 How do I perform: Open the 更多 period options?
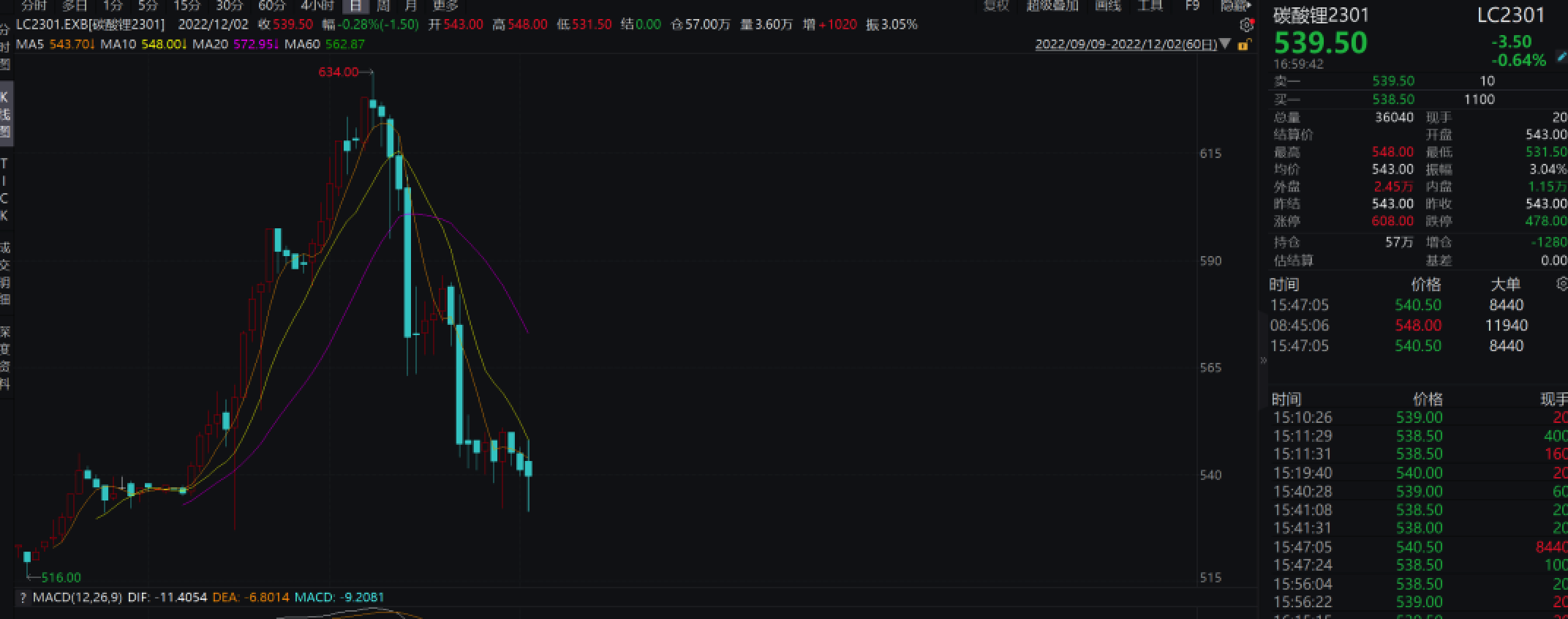tap(445, 6)
